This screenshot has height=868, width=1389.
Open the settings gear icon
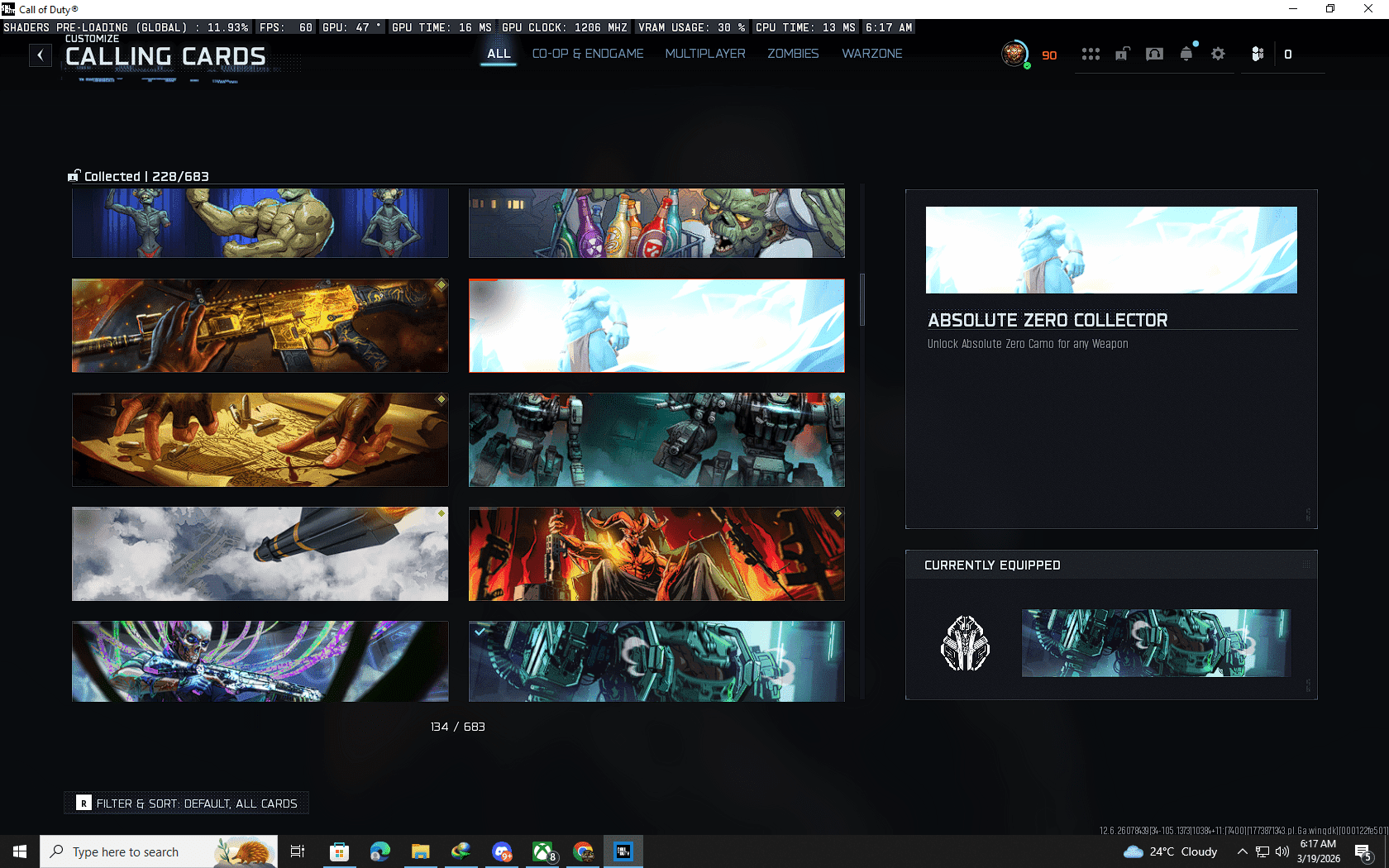point(1218,55)
